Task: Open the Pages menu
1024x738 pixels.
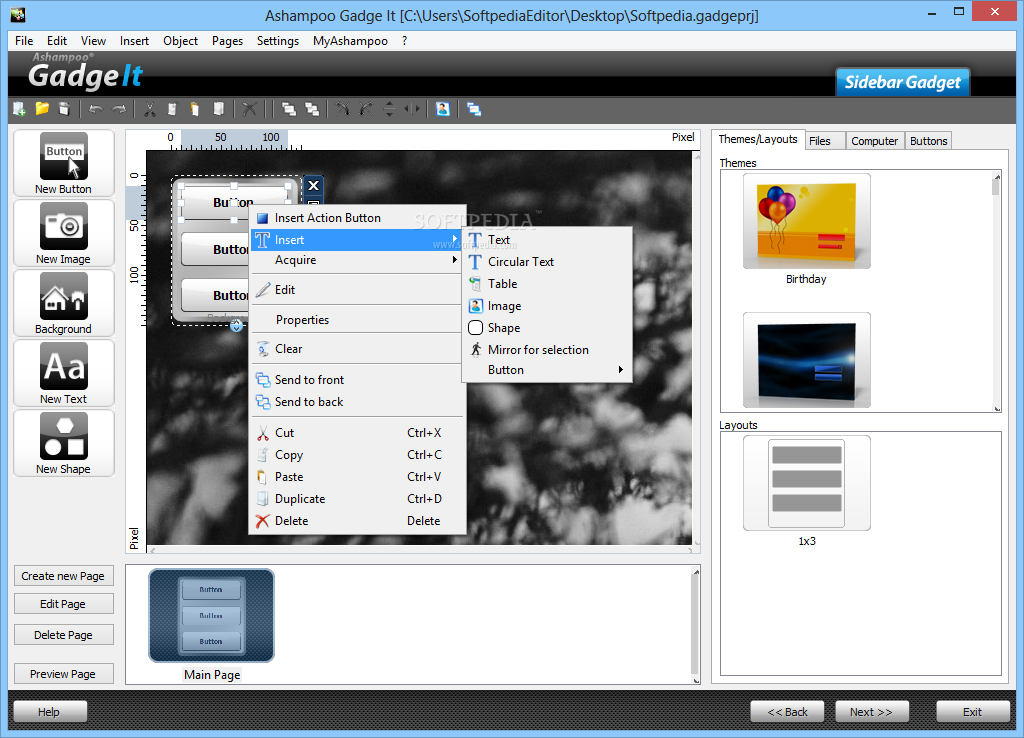Action: [227, 40]
